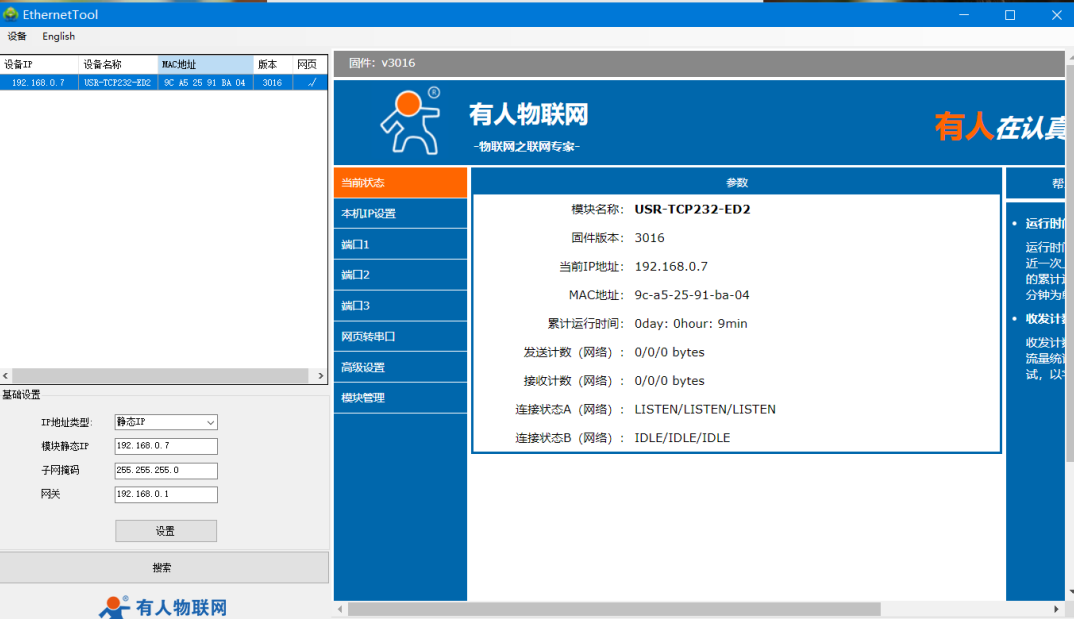
Task: Click the 子网掩码 input field
Action: [166, 470]
